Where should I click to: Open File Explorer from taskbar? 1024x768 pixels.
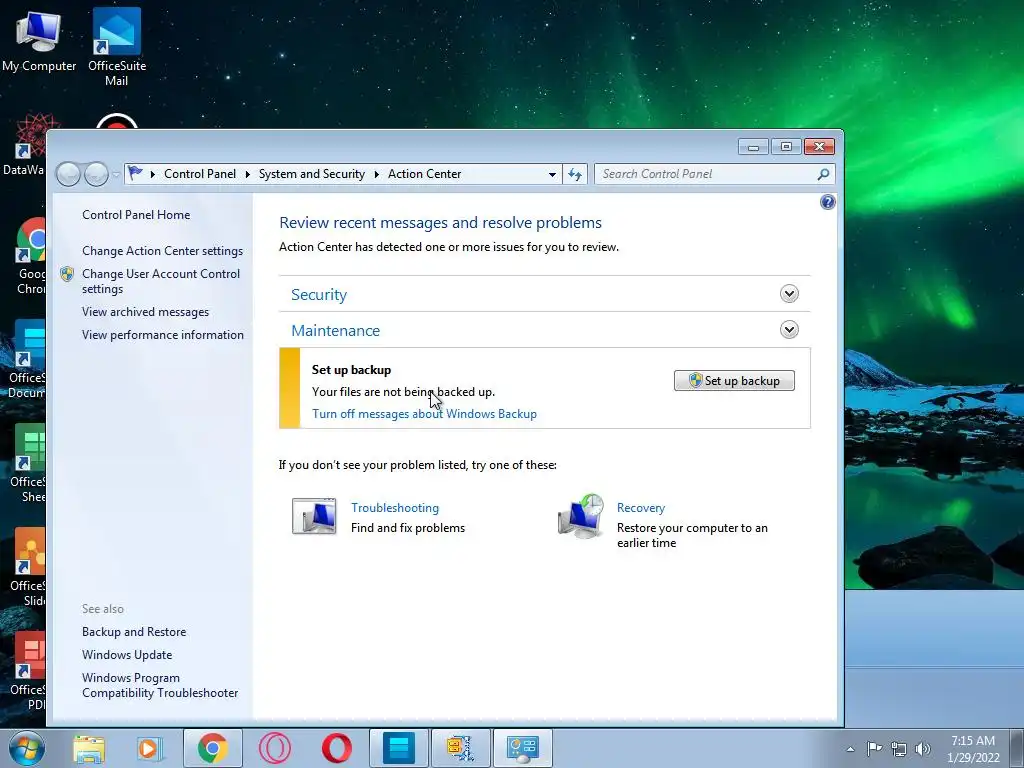89,748
